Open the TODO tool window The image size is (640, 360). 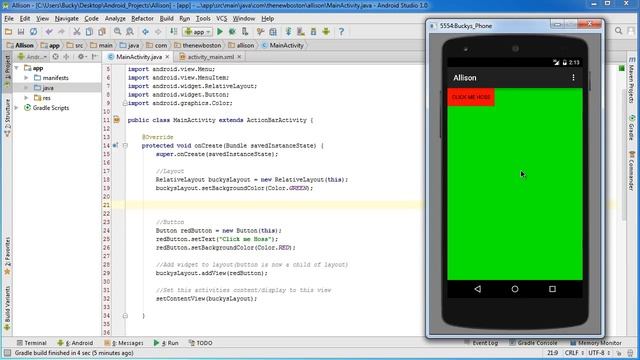200,343
